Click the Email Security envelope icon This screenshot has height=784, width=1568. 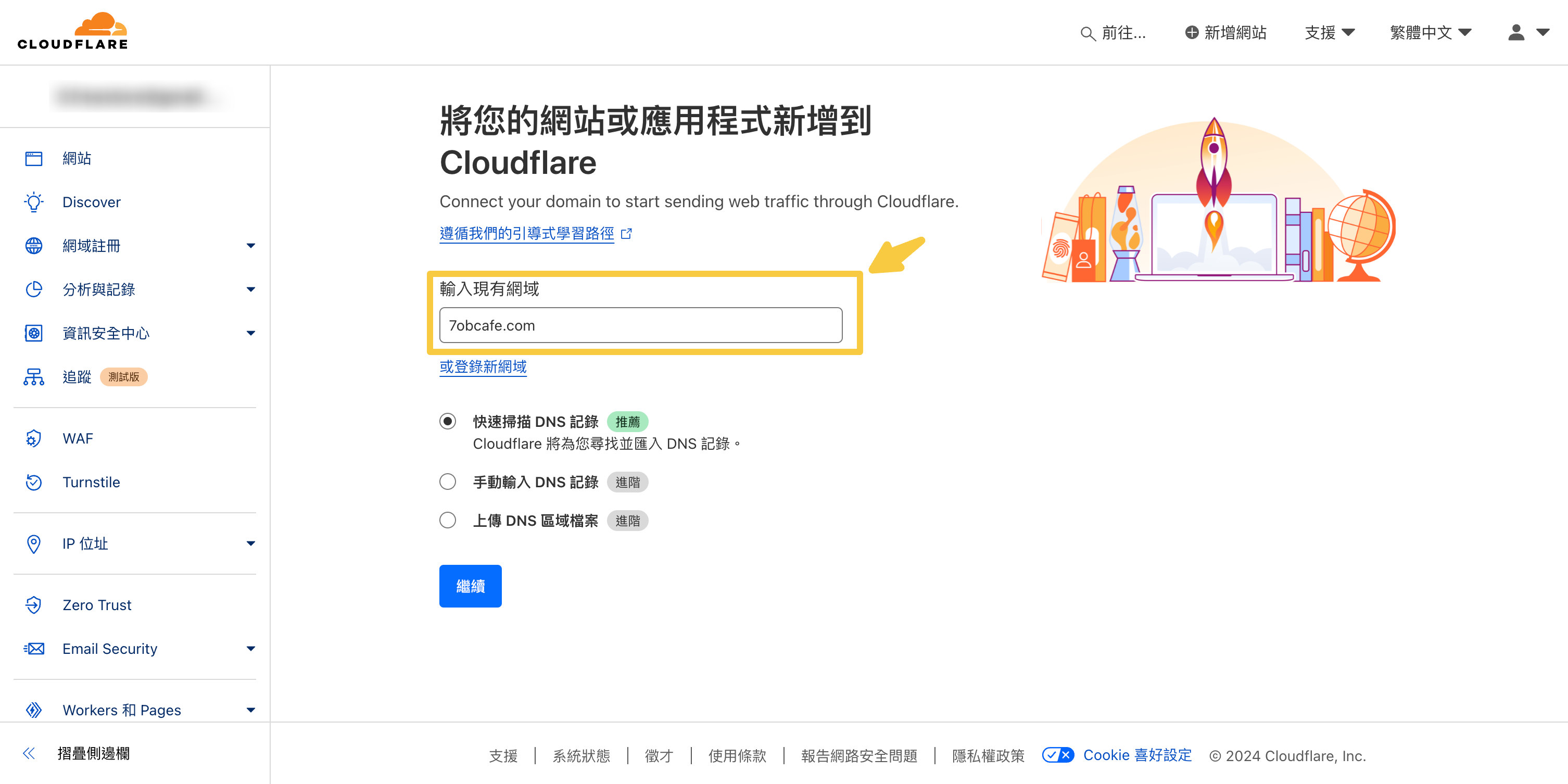pyautogui.click(x=33, y=648)
